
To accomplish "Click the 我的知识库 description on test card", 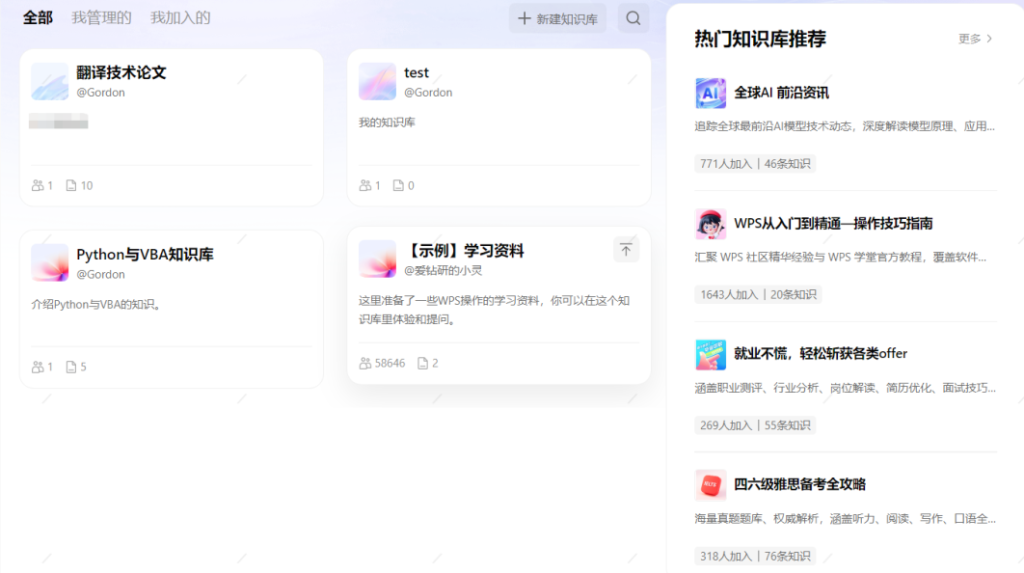I will pyautogui.click(x=387, y=122).
